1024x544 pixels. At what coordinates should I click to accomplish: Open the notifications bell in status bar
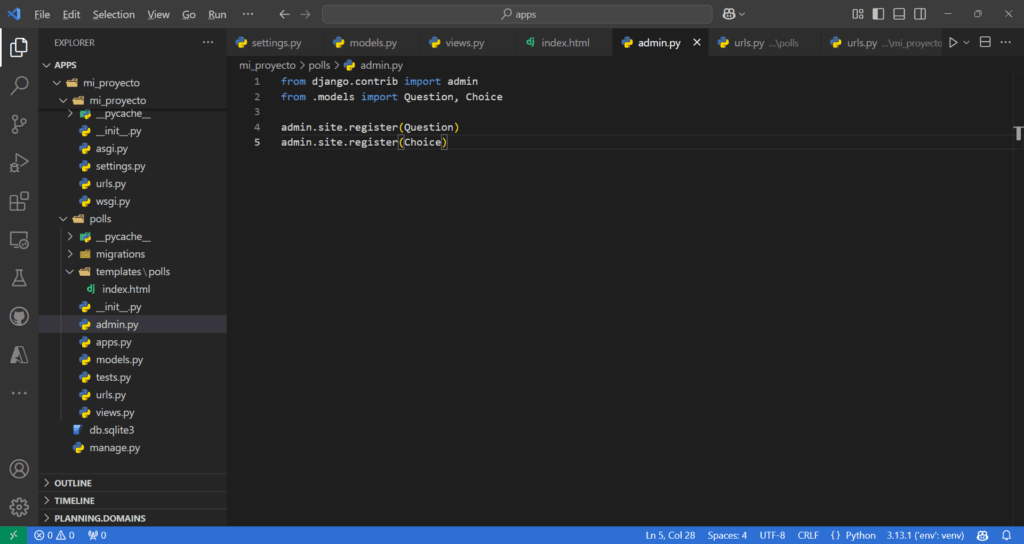click(1006, 536)
